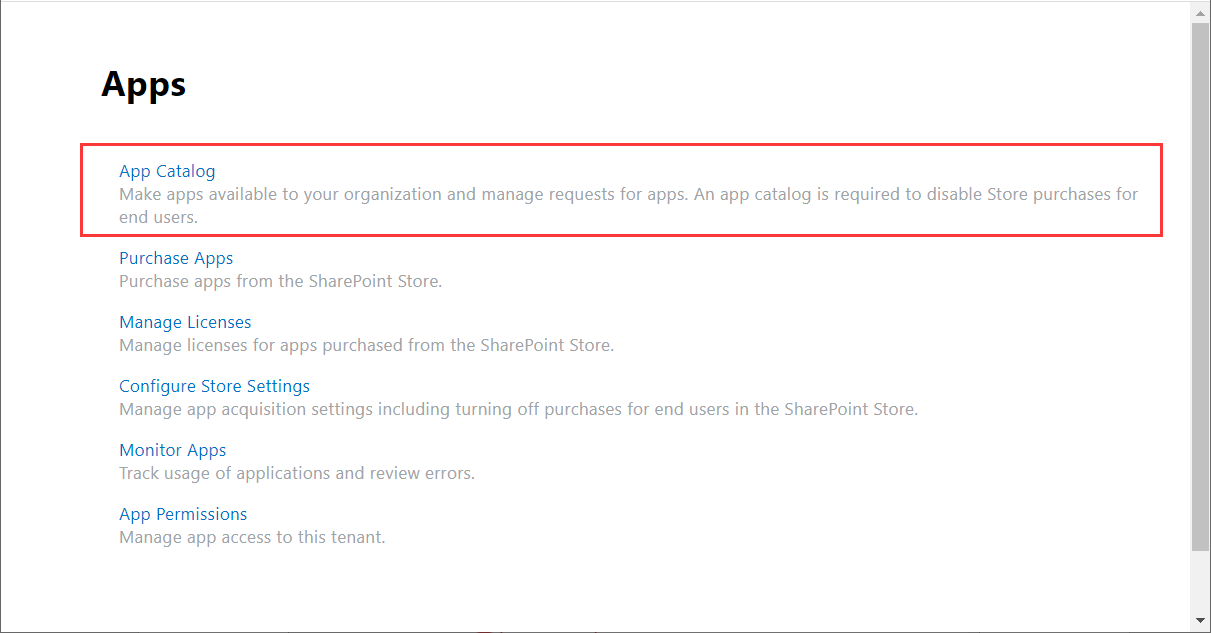Click the empty scrollbar track below the thumb

(x=1200, y=580)
